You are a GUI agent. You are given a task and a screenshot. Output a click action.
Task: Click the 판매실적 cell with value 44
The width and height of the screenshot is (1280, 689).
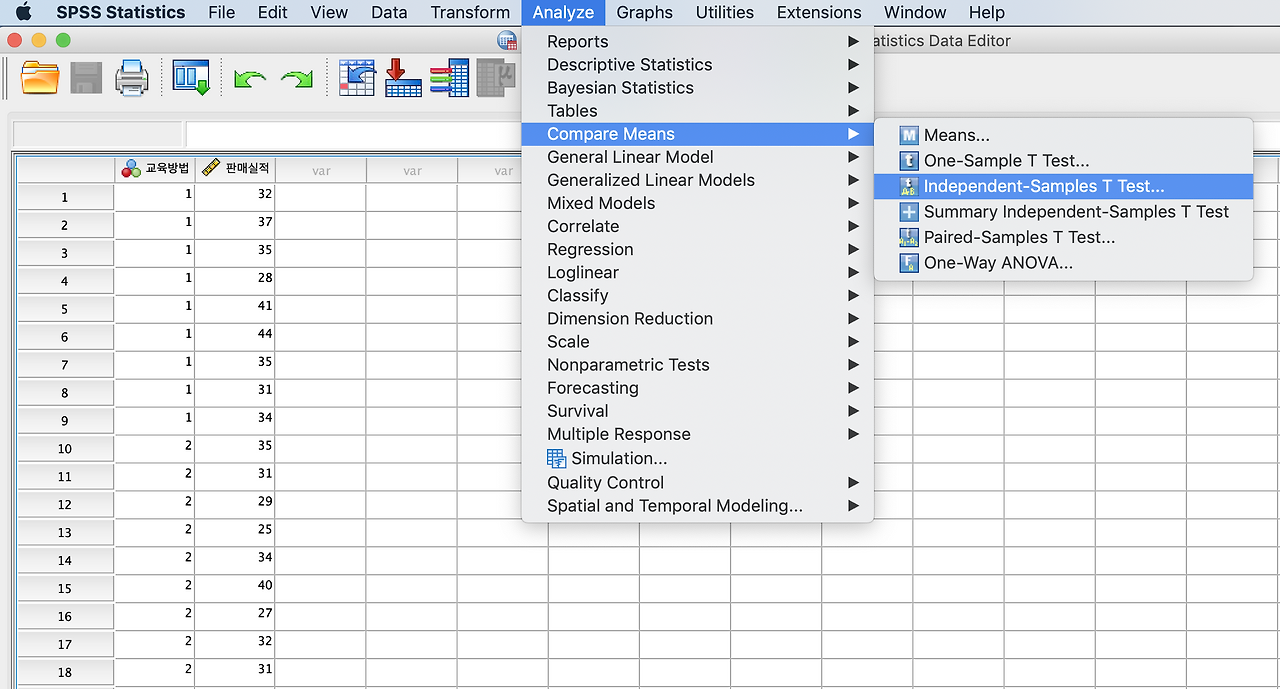pyautogui.click(x=235, y=337)
